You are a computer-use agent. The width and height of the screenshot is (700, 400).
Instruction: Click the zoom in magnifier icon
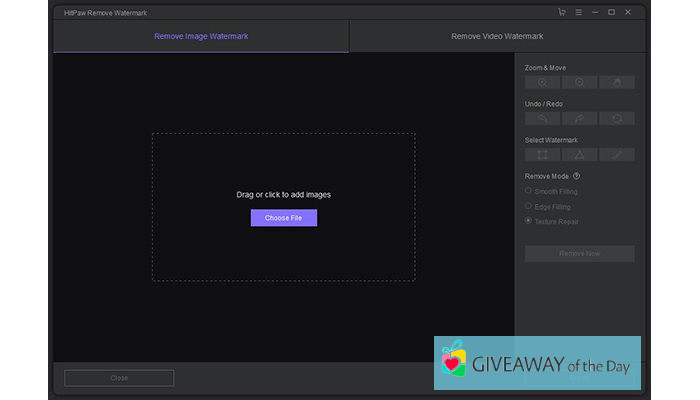(x=542, y=83)
